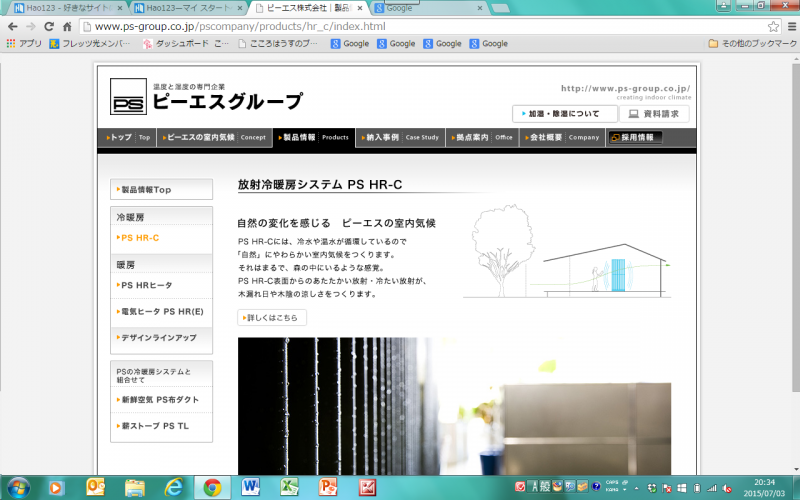Bookmark this page with the star icon

click(x=773, y=27)
